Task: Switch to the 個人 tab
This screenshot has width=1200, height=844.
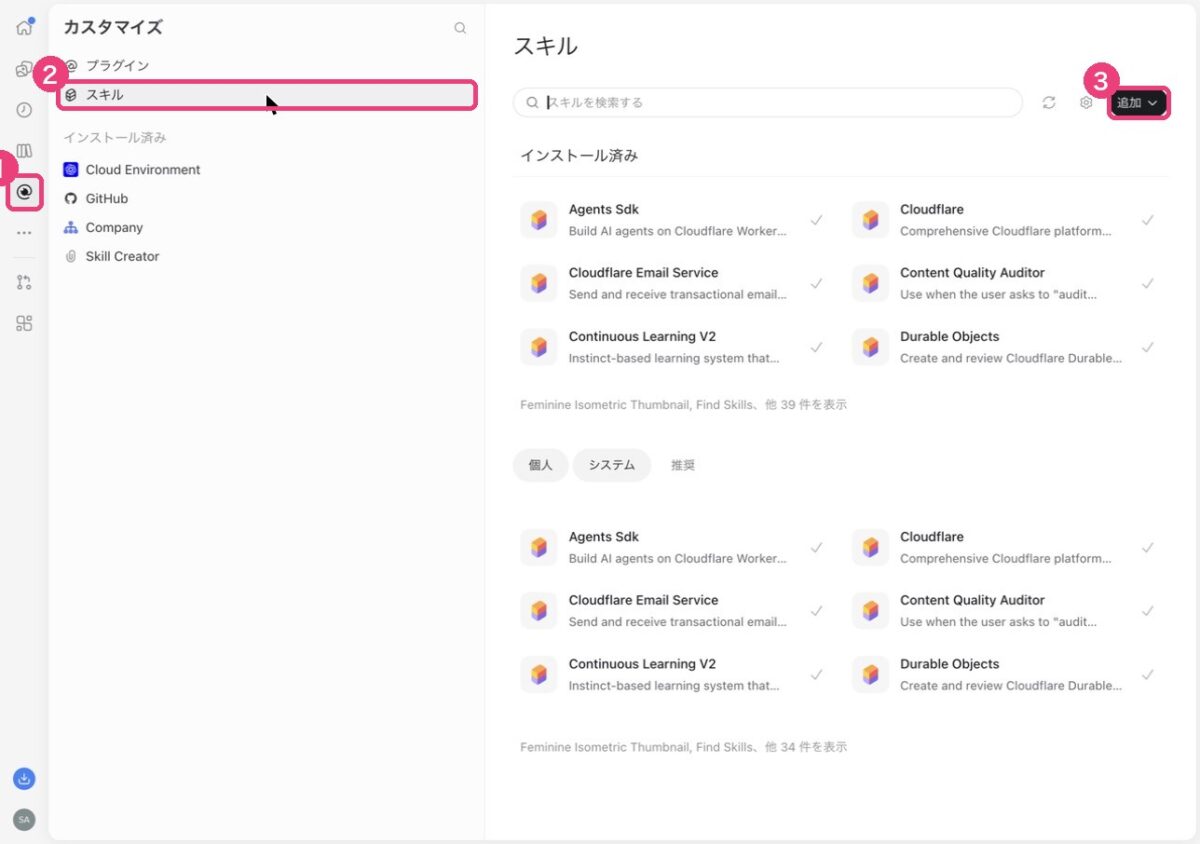Action: (540, 465)
